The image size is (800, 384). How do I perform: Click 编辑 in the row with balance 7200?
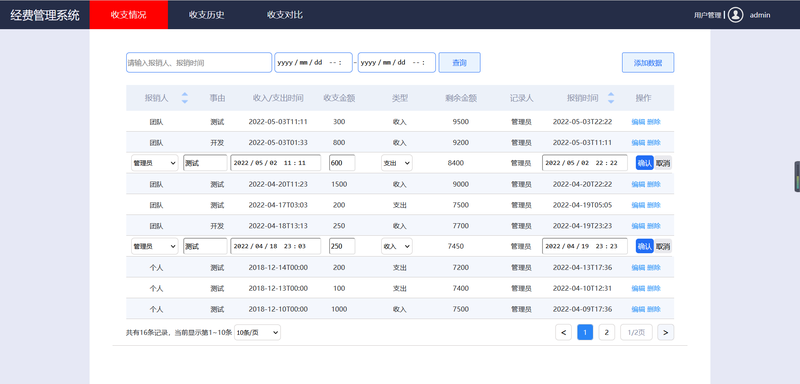pos(638,267)
